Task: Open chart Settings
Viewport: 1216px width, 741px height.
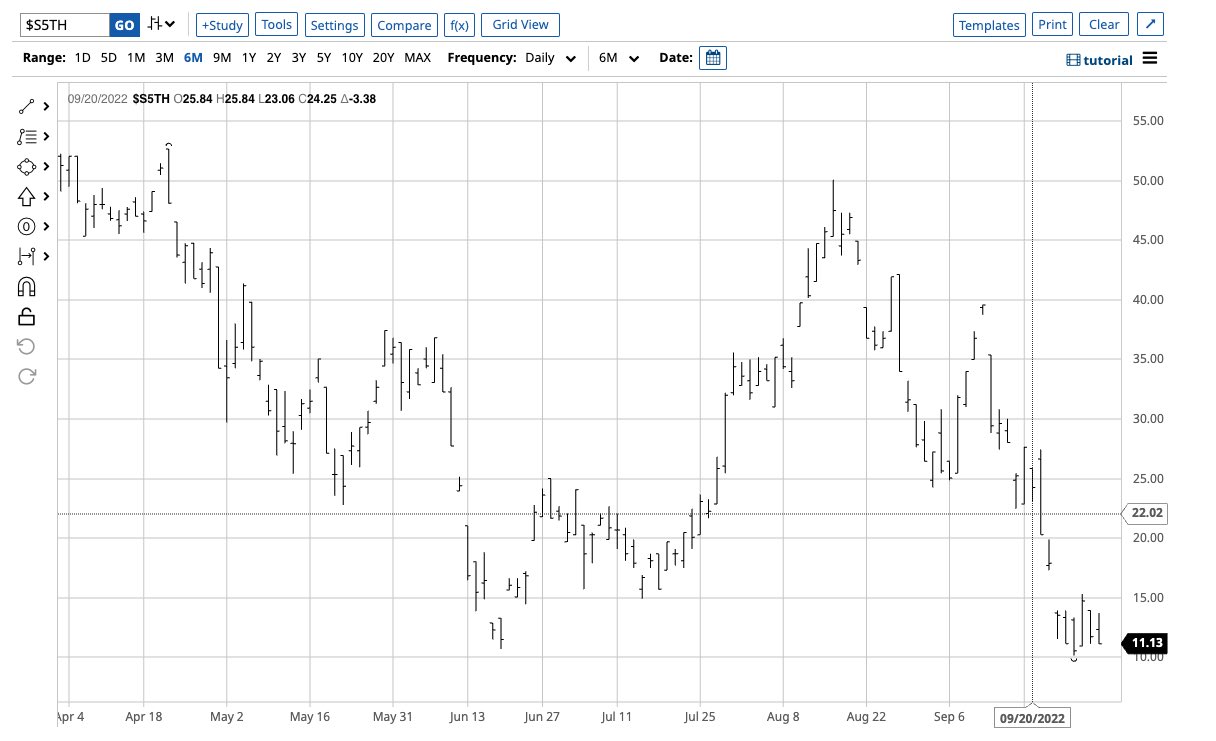Action: [334, 25]
